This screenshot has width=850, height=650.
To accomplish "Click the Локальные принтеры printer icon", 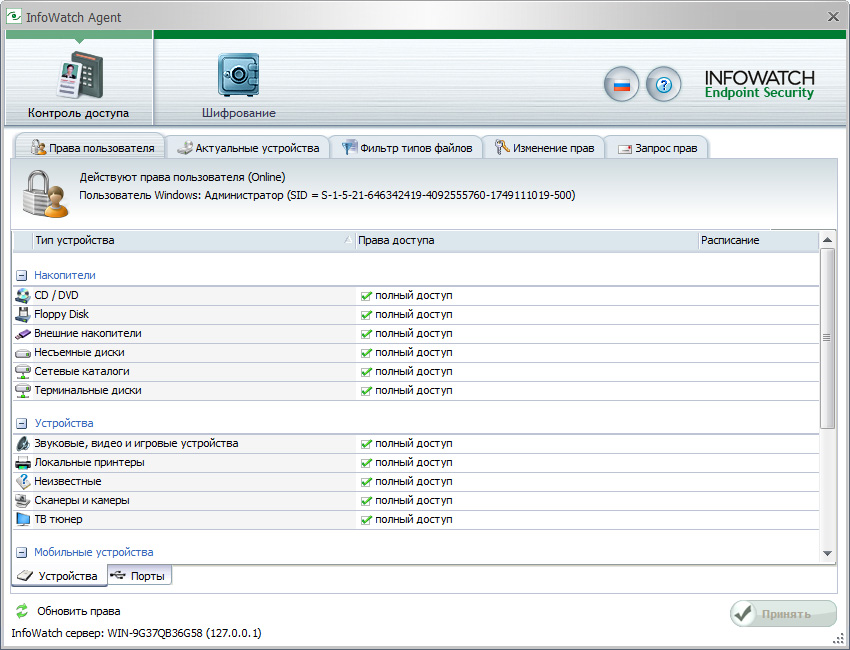I will pyautogui.click(x=23, y=462).
